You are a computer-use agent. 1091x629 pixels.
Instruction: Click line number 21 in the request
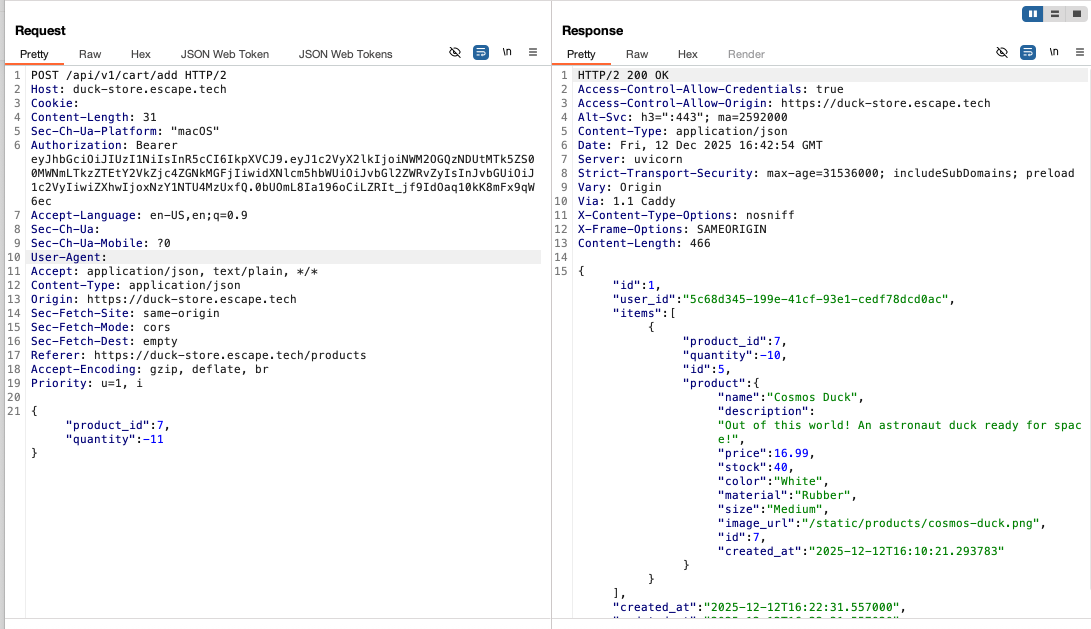pyautogui.click(x=13, y=410)
